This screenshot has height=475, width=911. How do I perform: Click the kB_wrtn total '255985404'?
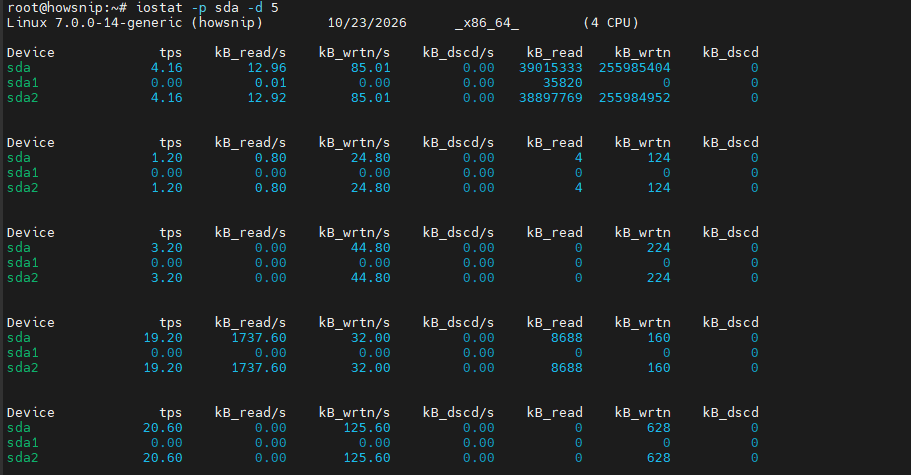634,68
